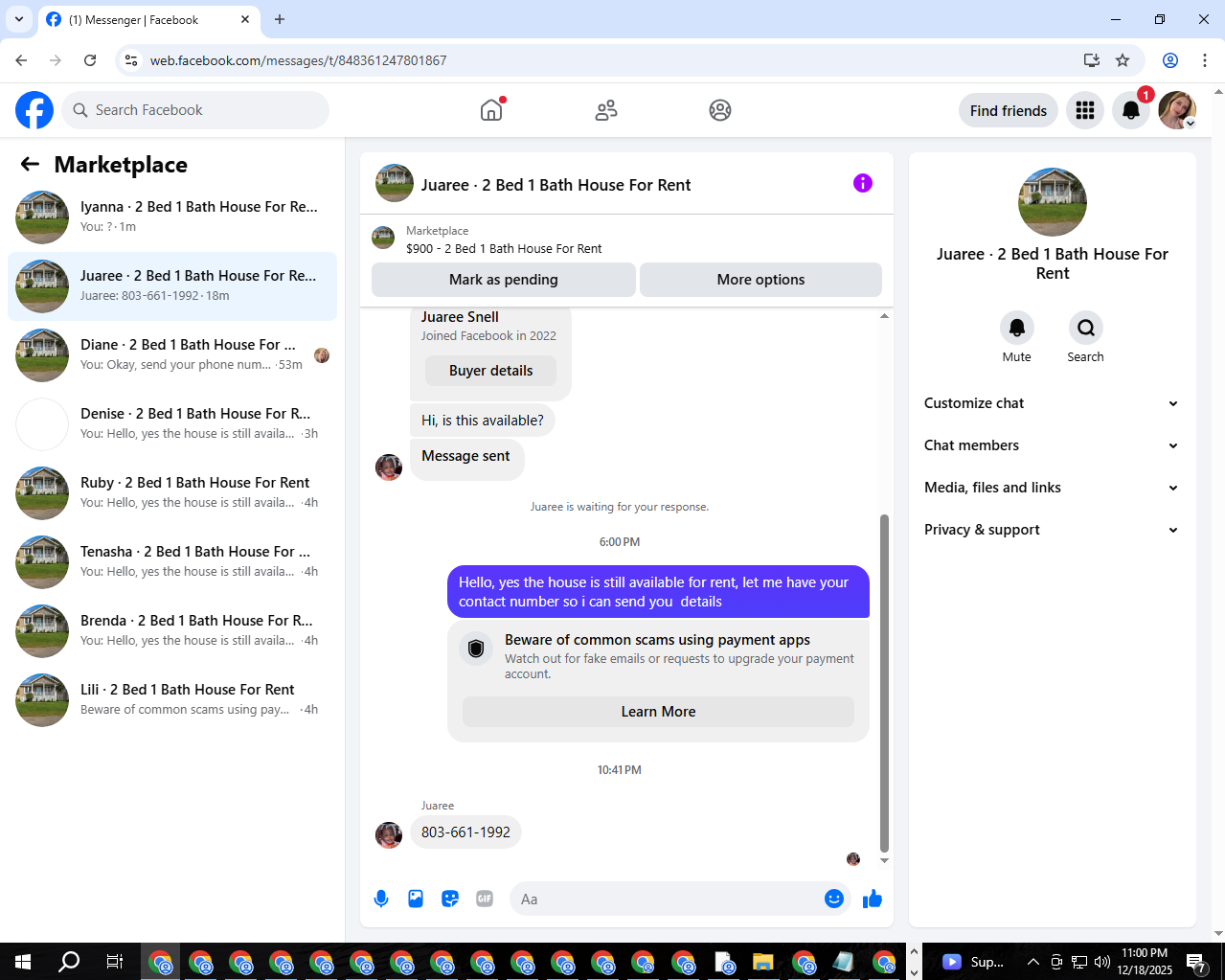The height and width of the screenshot is (980, 1225).
Task: Click Find friends button
Action: point(1009,110)
